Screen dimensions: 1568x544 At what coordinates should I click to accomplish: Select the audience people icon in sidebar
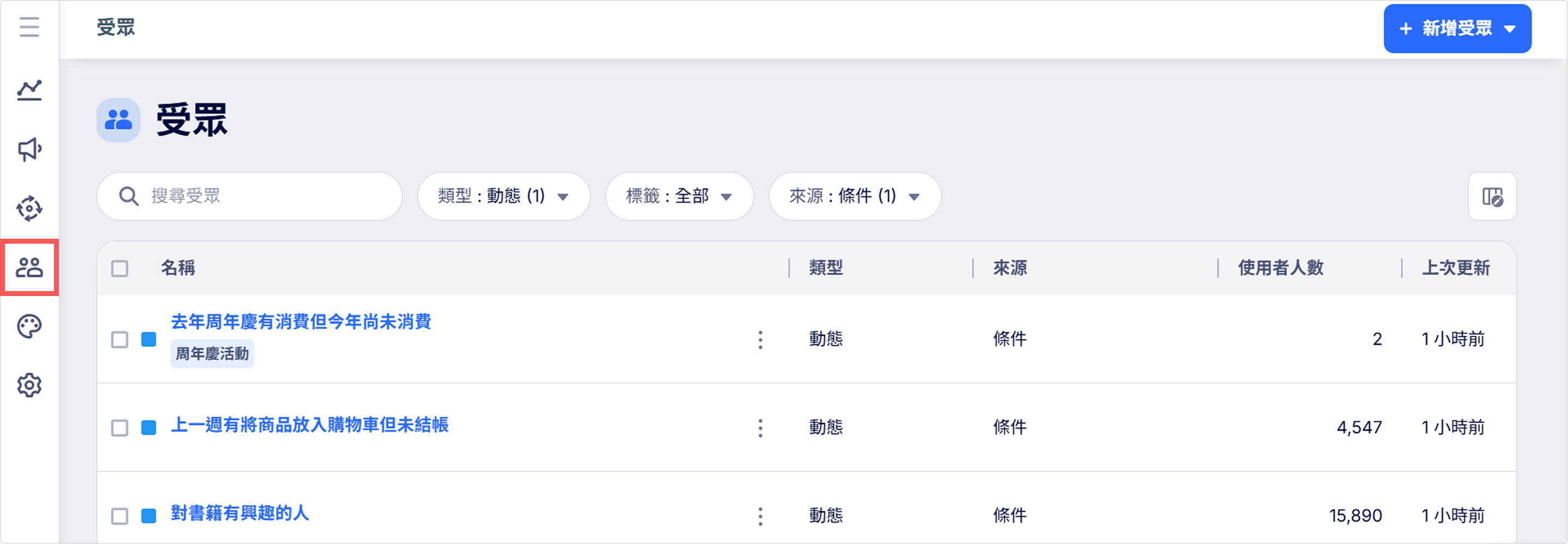(x=29, y=268)
